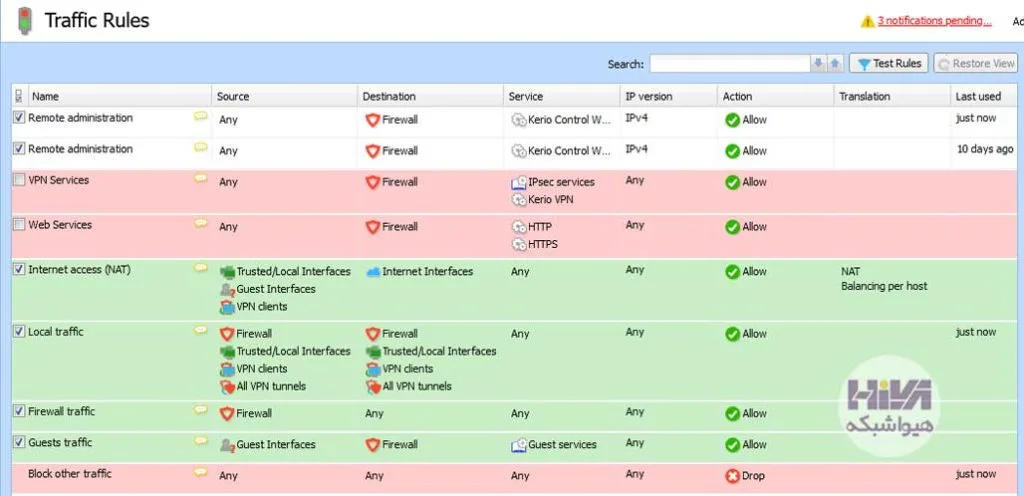Uncheck the Guests traffic rule
This screenshot has width=1024, height=496.
coord(20,442)
